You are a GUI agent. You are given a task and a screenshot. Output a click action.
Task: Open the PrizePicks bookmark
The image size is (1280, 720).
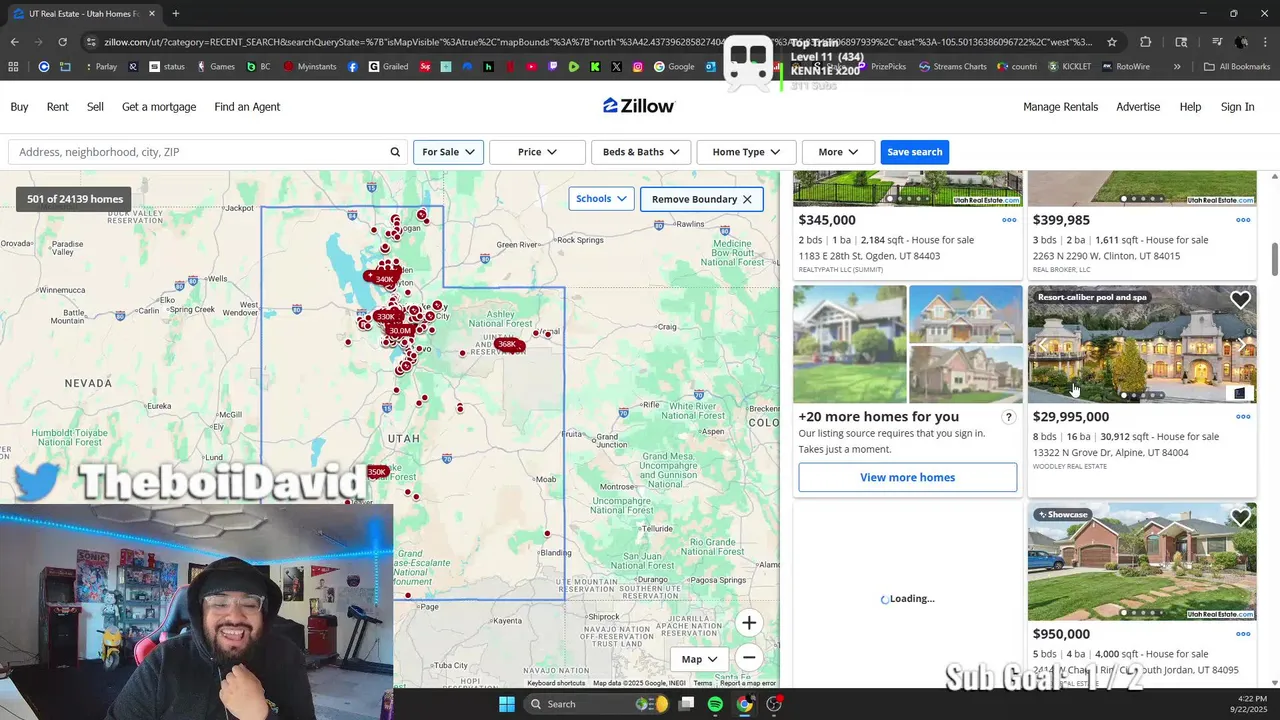pos(880,67)
